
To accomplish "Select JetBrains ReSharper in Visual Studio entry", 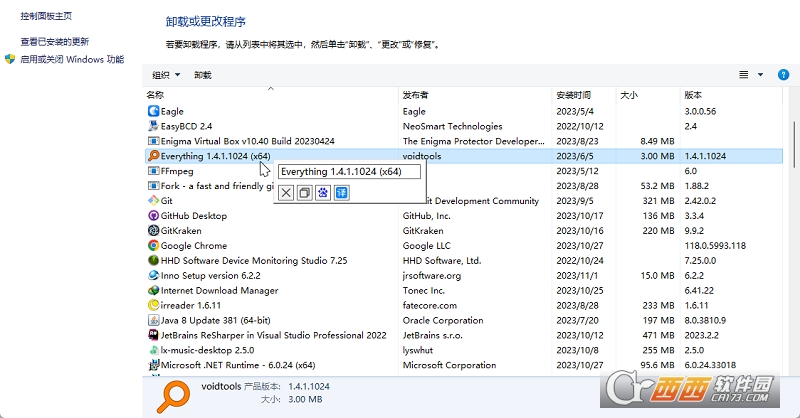I will pyautogui.click(x=273, y=335).
